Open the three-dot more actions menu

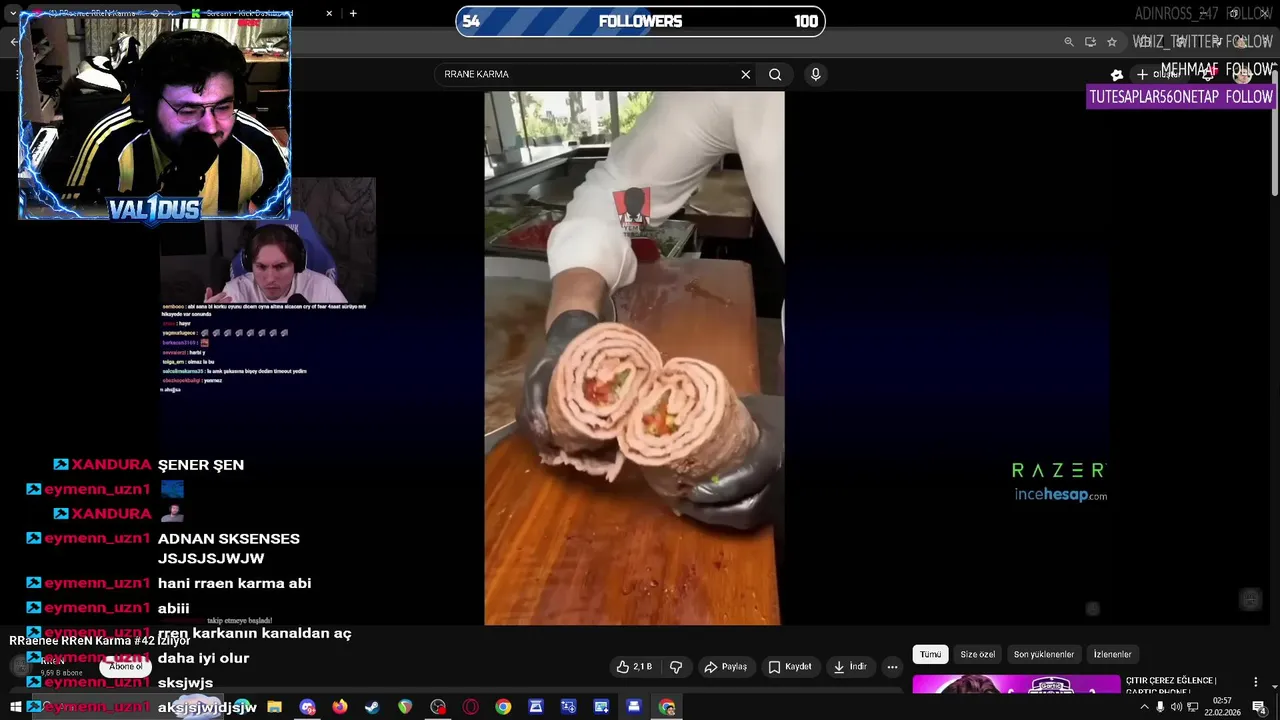coord(892,667)
